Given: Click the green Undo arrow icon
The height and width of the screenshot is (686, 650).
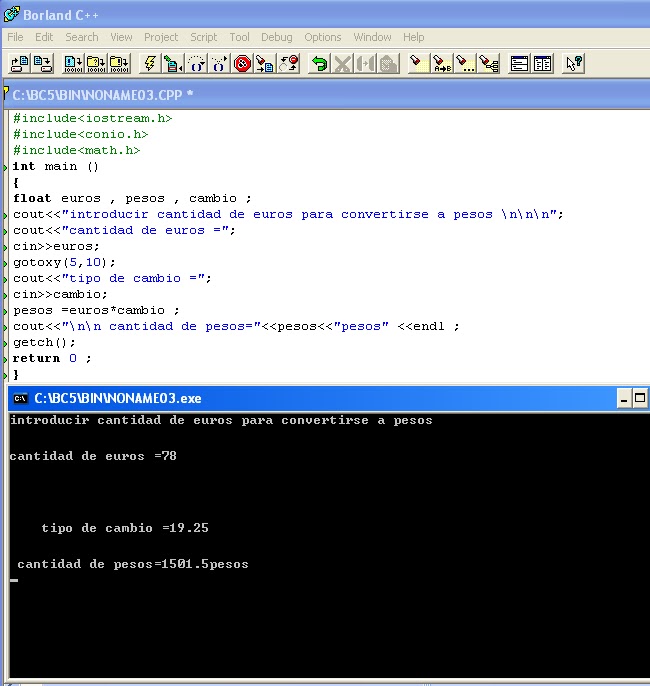Looking at the screenshot, I should coord(320,63).
